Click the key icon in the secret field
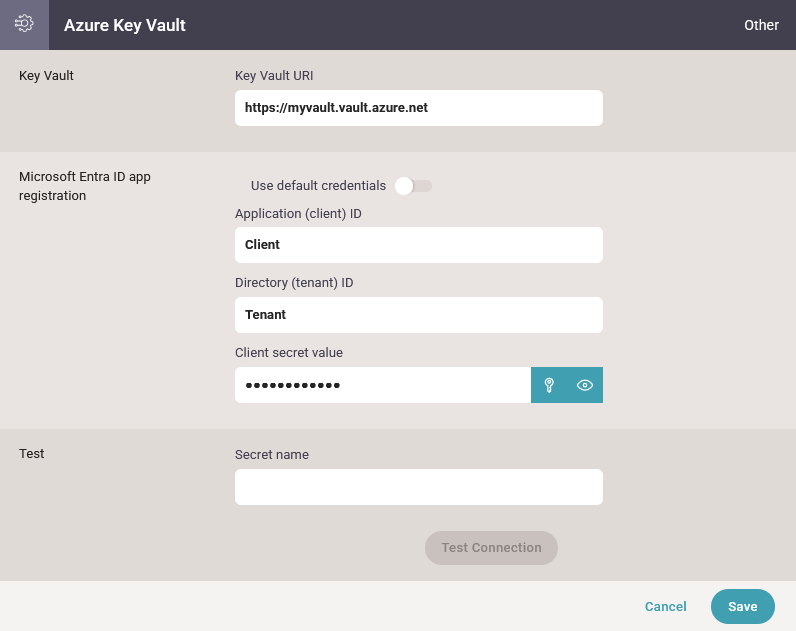Image resolution: width=796 pixels, height=631 pixels. click(549, 385)
